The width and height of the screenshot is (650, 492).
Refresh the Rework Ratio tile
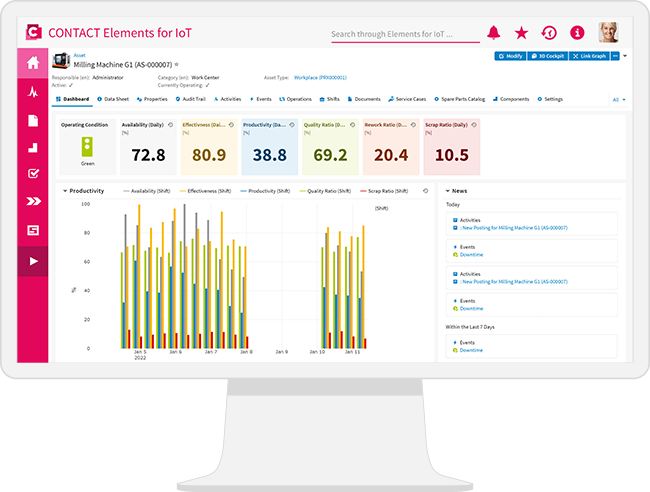tap(413, 125)
